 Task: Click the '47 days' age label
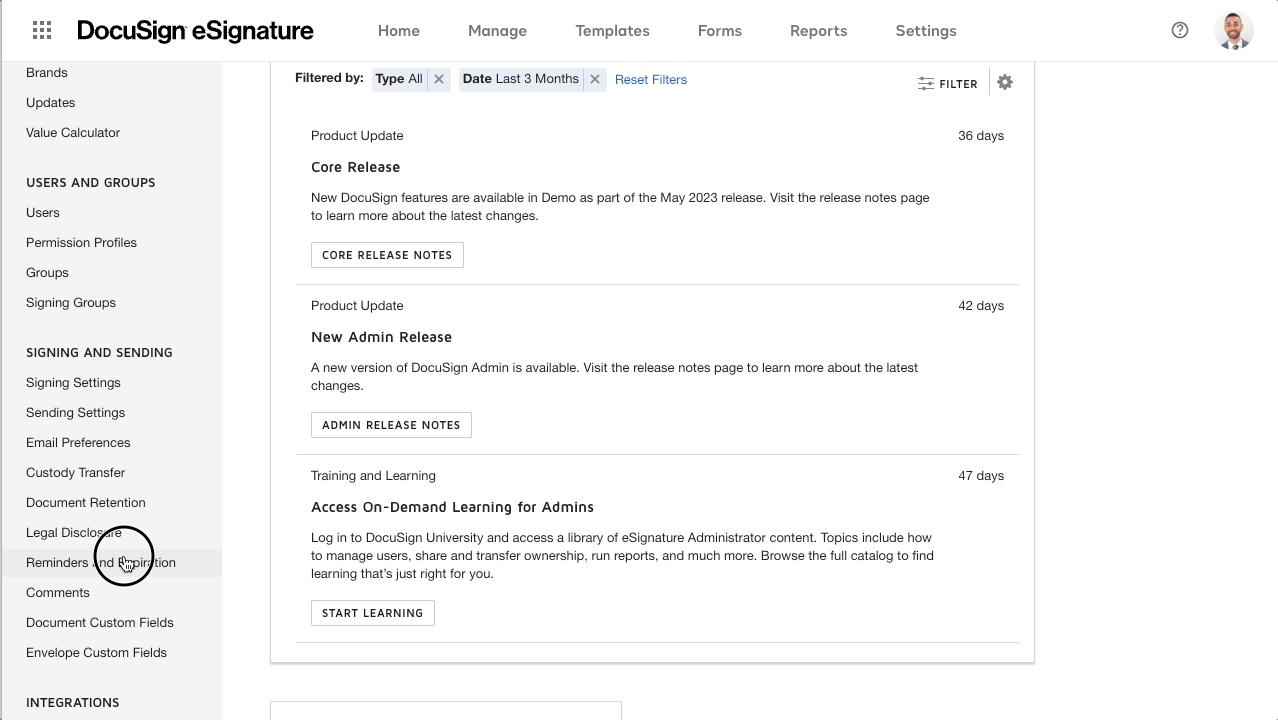click(981, 476)
